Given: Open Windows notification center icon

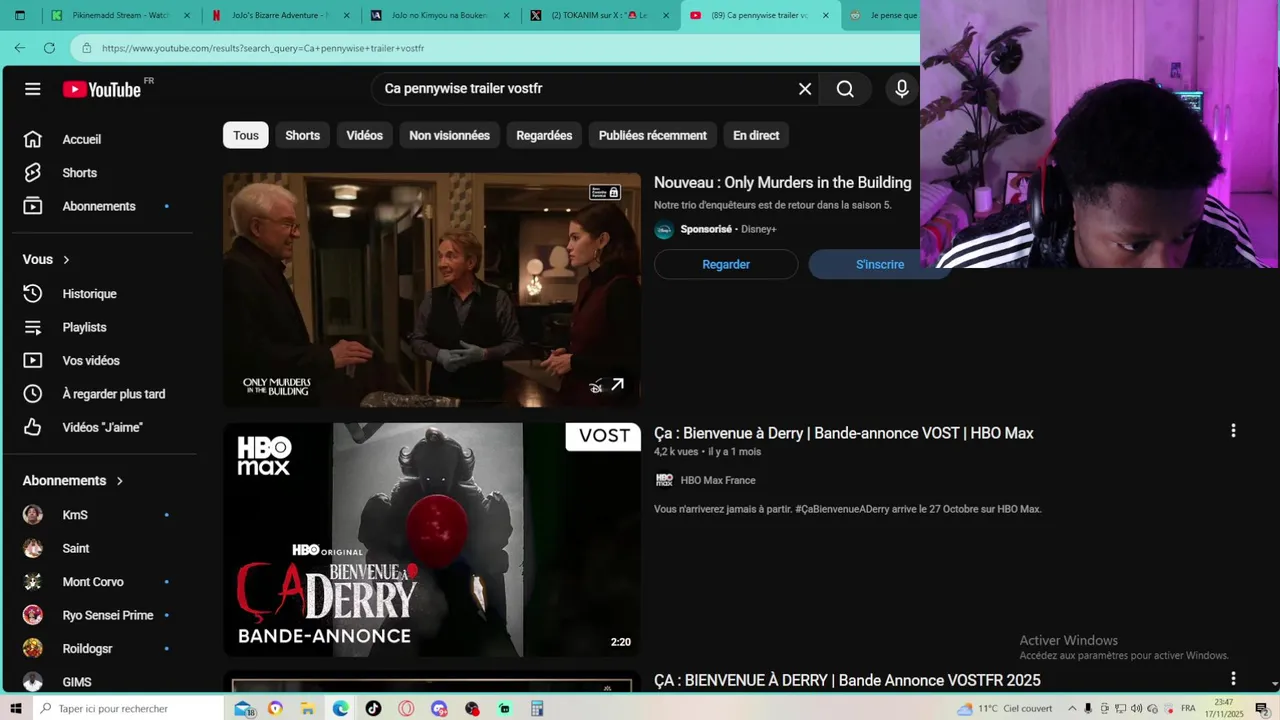Looking at the screenshot, I should 1262,708.
